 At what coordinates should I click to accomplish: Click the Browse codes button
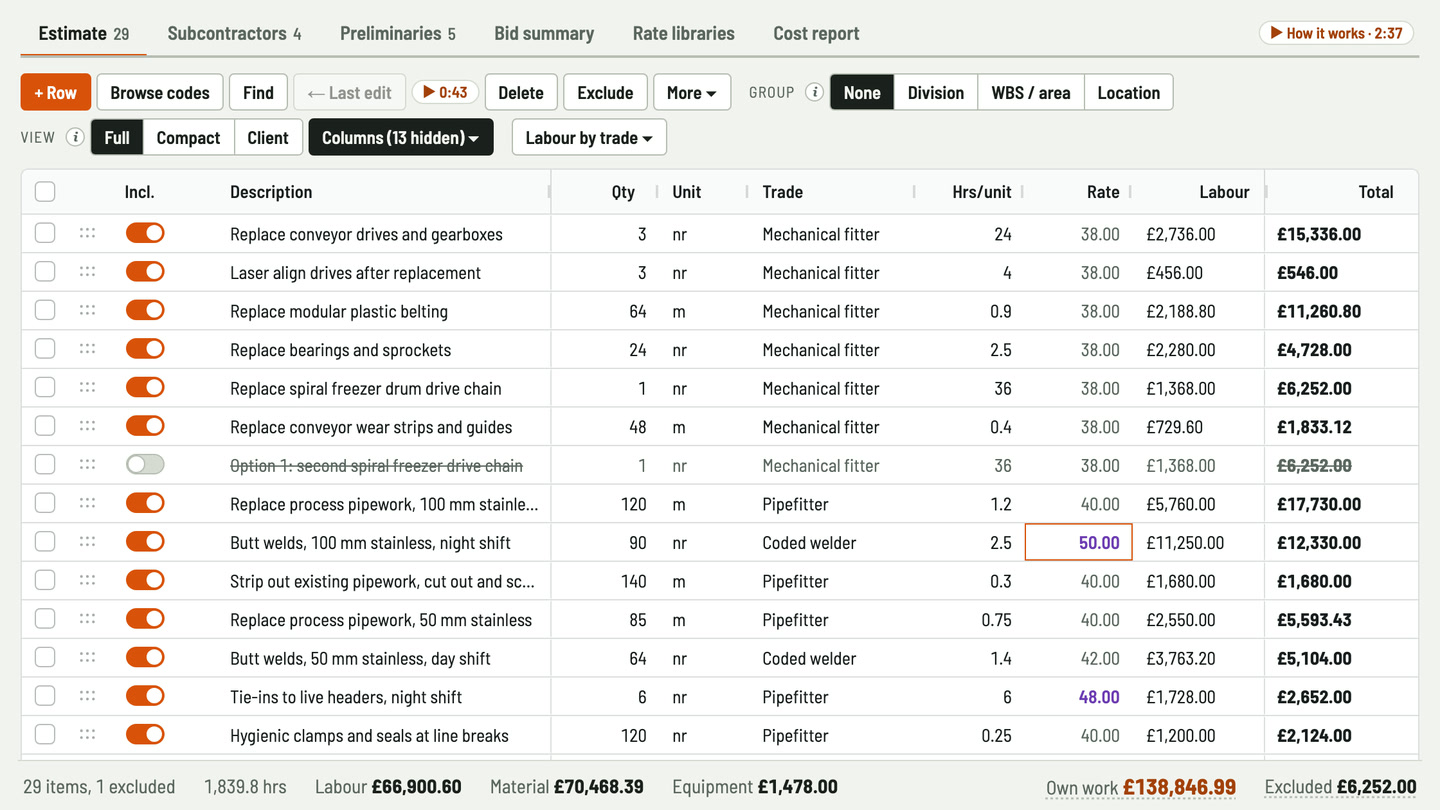click(160, 92)
